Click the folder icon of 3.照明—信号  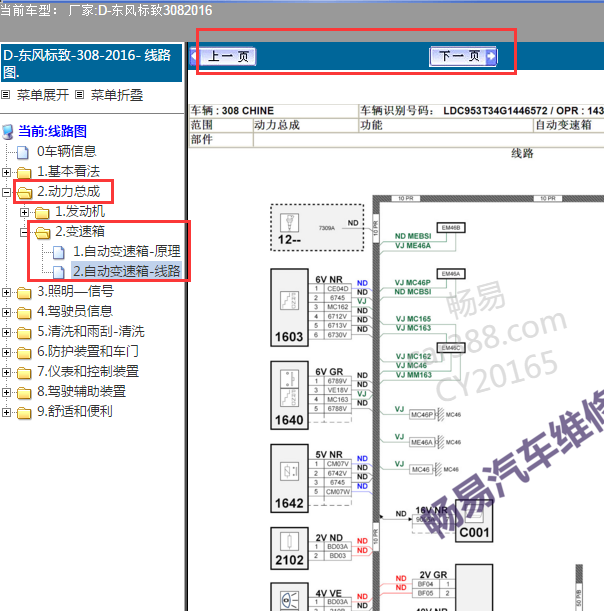24,293
